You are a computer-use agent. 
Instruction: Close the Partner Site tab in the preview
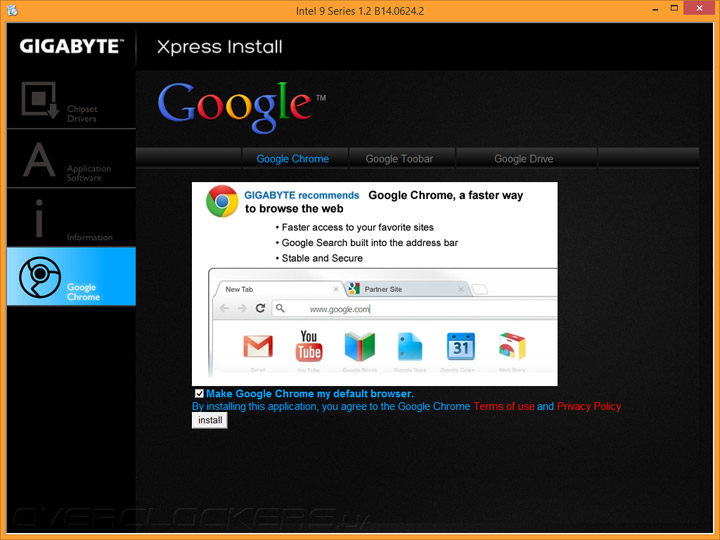[x=461, y=289]
